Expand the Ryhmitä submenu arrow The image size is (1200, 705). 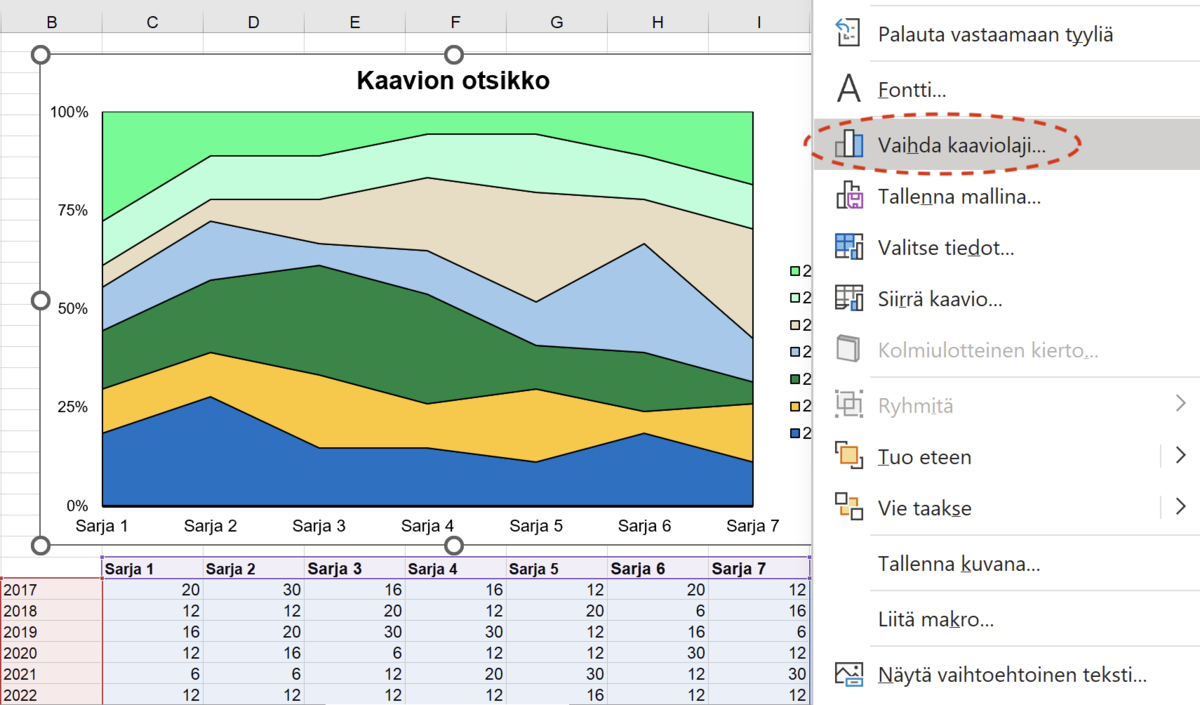click(x=1181, y=405)
